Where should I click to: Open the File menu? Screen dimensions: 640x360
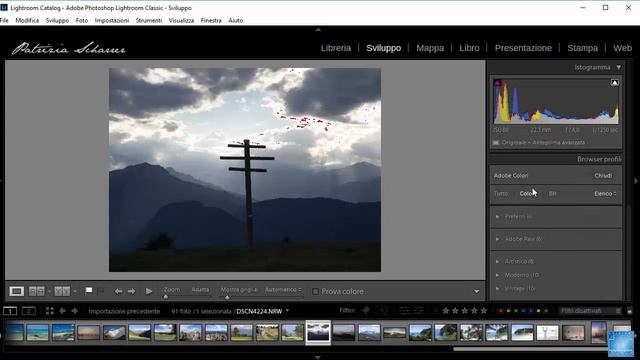(4, 20)
